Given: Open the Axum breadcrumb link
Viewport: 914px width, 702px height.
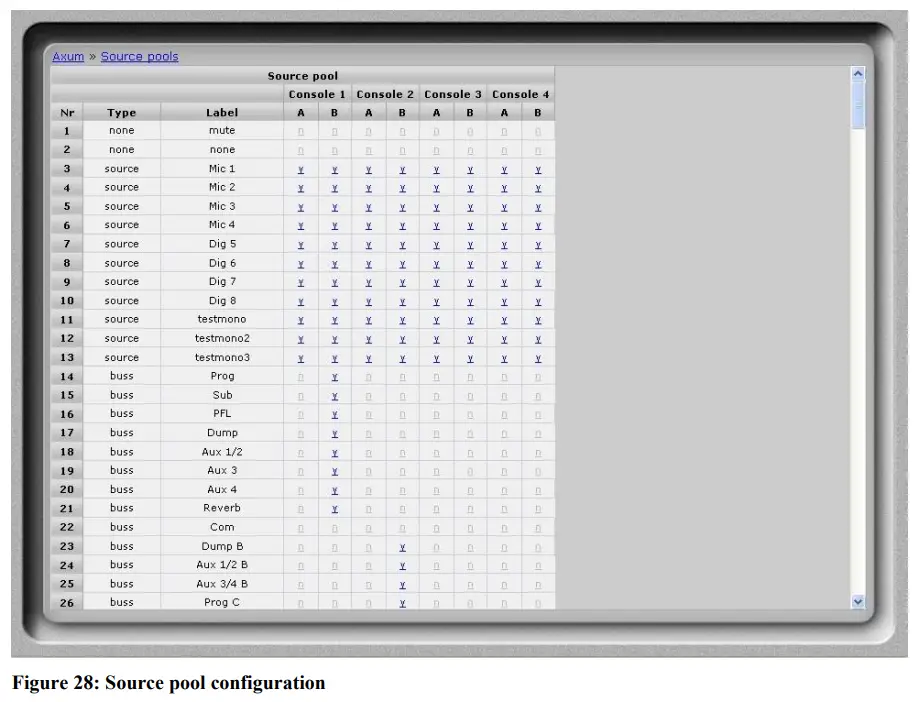Looking at the screenshot, I should click(x=68, y=57).
